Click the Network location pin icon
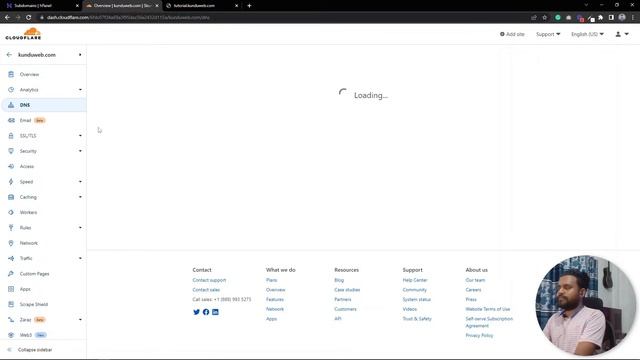 11,243
